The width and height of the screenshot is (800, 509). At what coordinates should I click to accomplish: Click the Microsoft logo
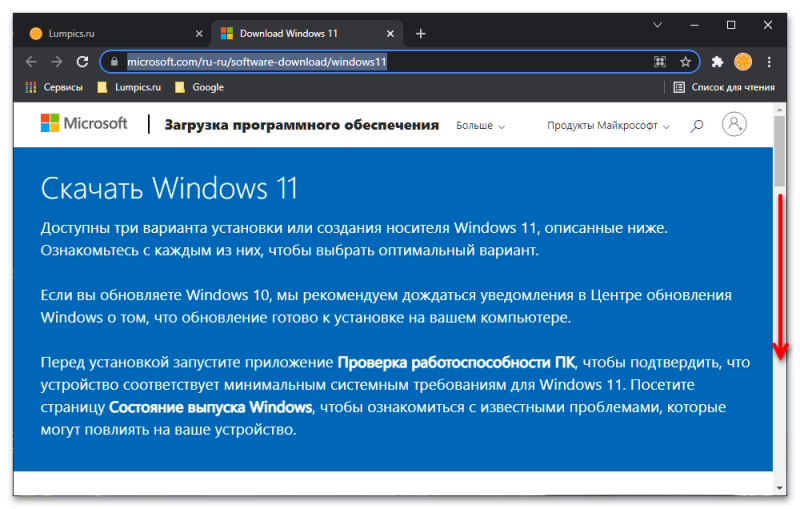(x=84, y=124)
